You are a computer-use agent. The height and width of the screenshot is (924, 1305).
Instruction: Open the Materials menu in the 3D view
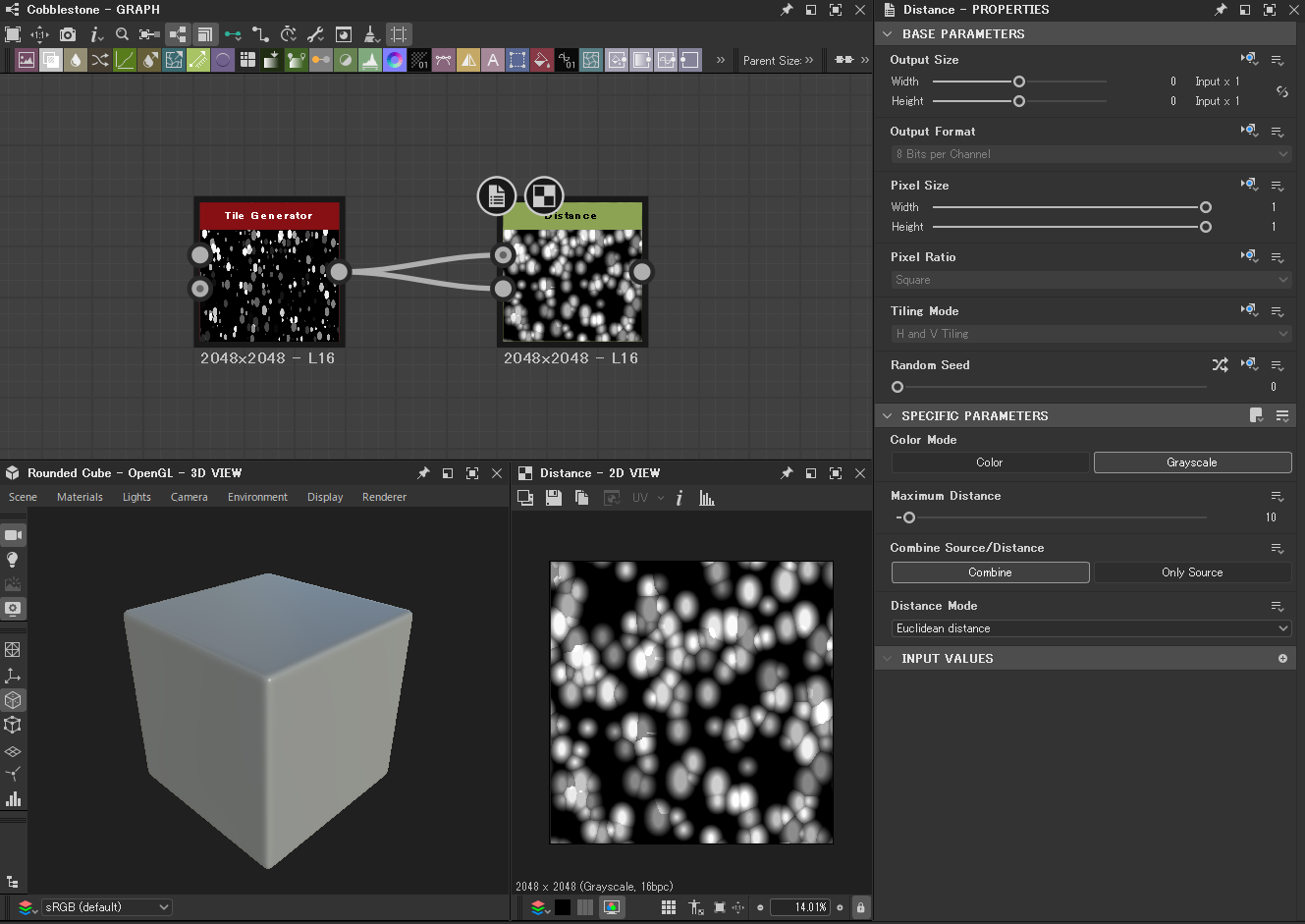tap(80, 497)
